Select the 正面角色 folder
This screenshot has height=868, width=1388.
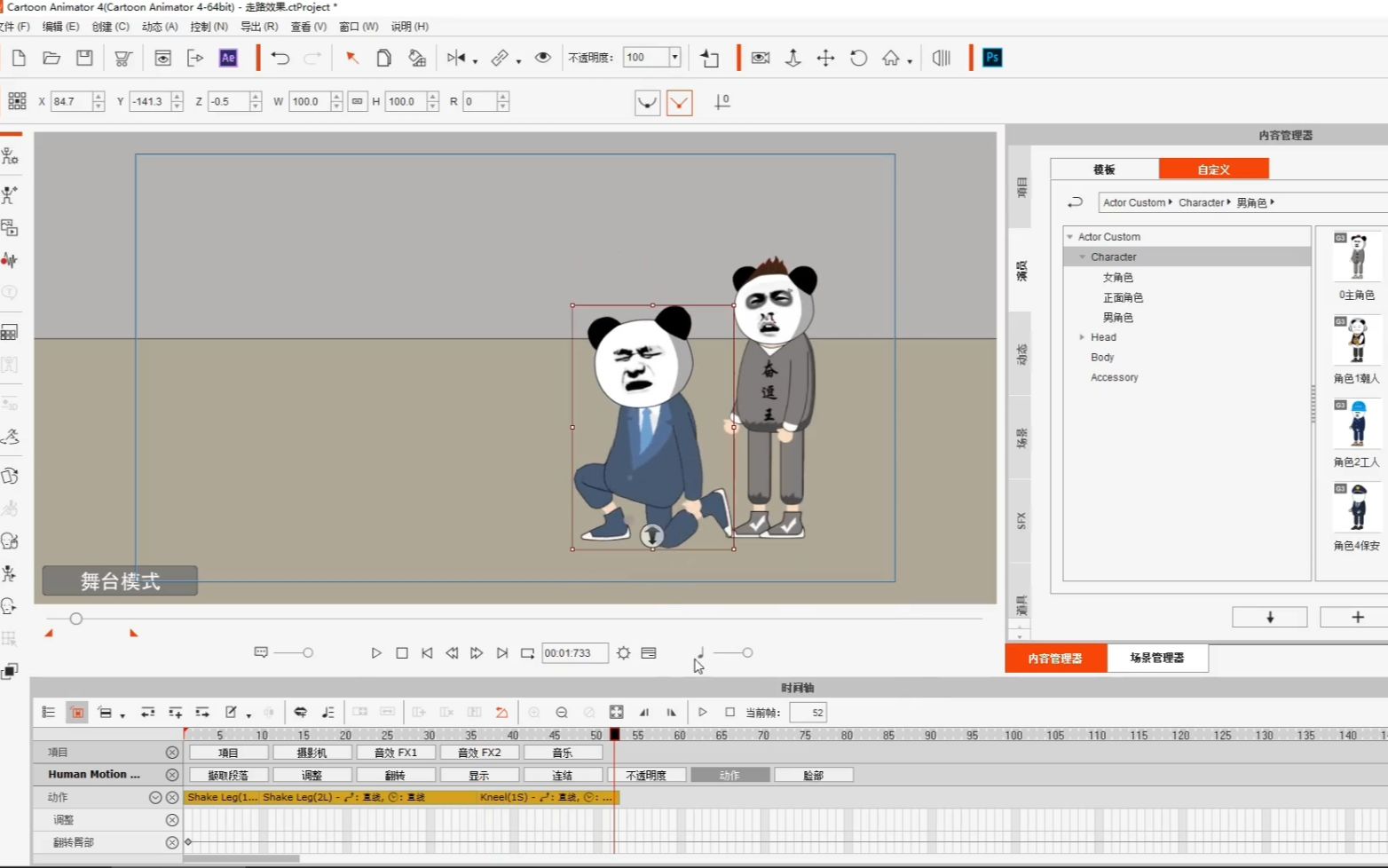(x=1123, y=297)
